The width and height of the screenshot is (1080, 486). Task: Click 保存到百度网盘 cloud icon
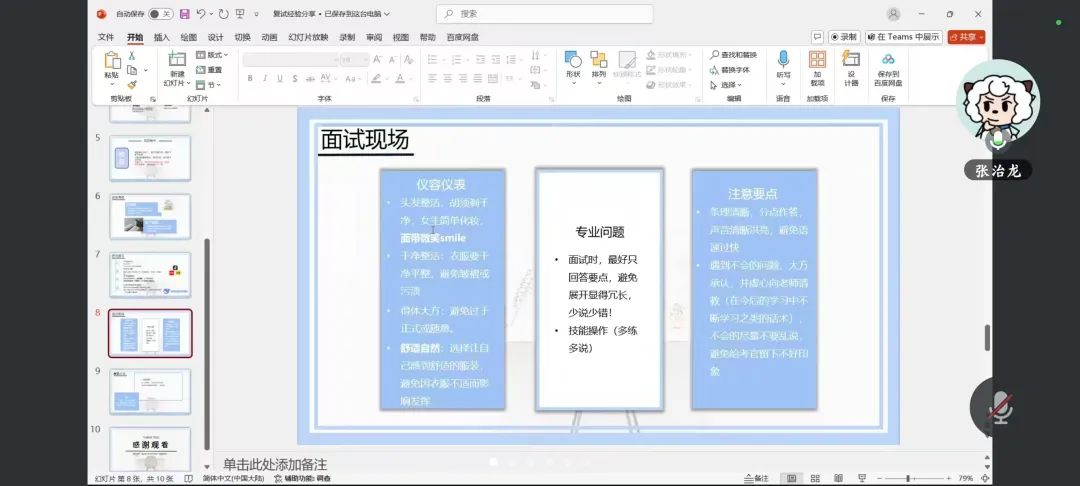pyautogui.click(x=888, y=66)
